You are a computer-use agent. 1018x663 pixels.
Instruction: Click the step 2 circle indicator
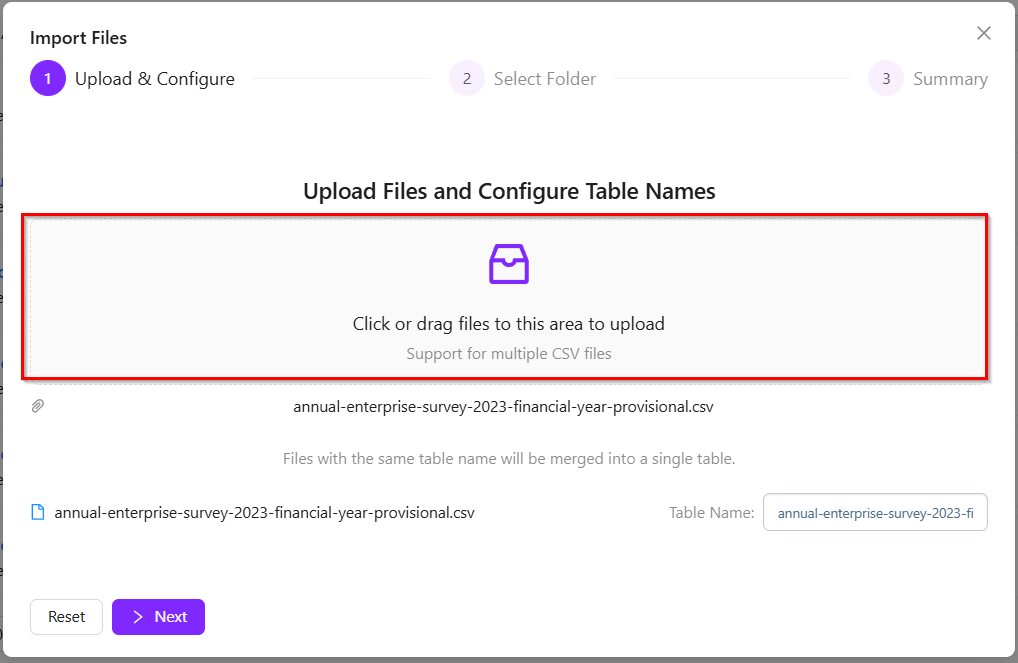click(466, 79)
